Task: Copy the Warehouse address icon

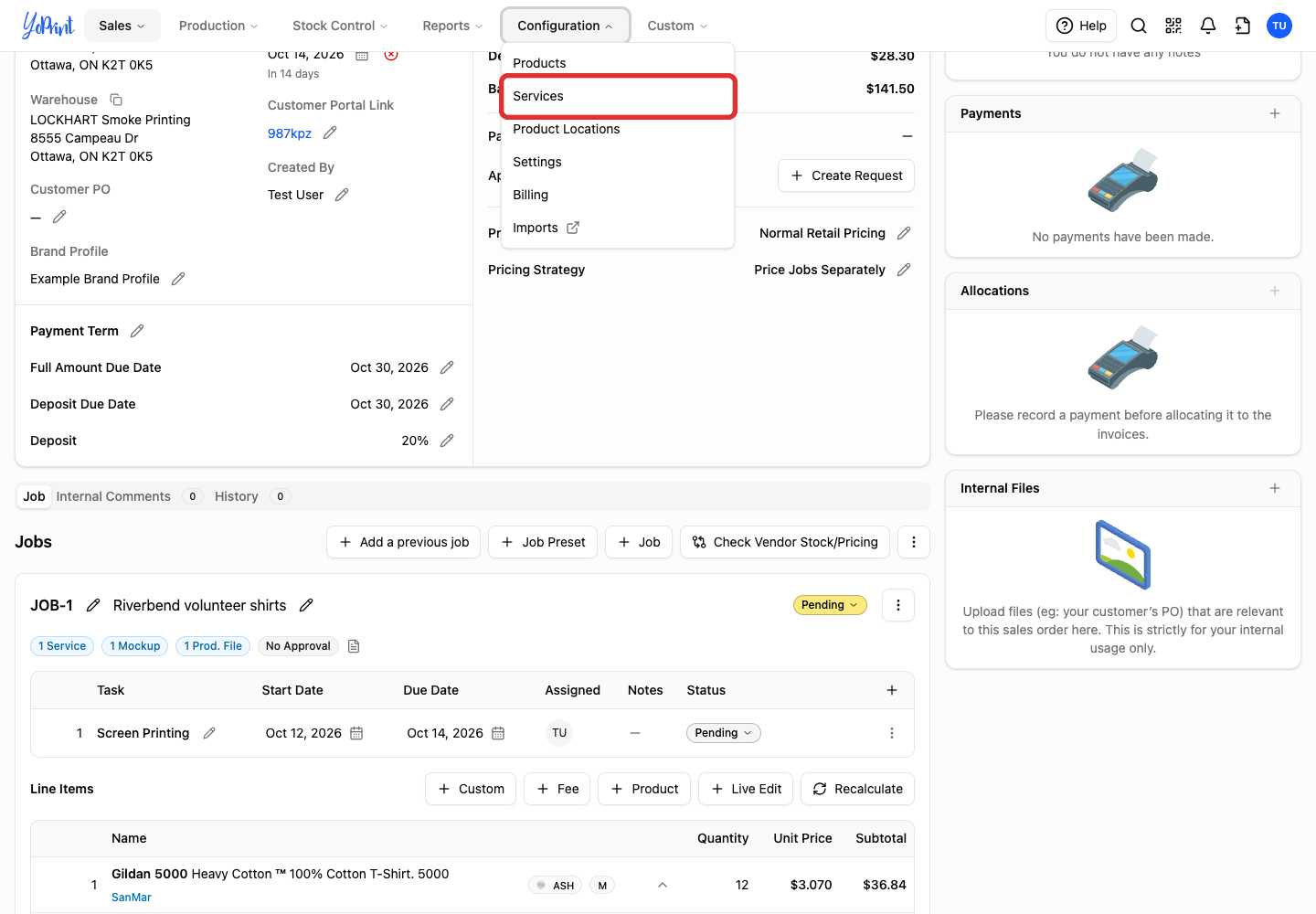Action: [x=116, y=100]
